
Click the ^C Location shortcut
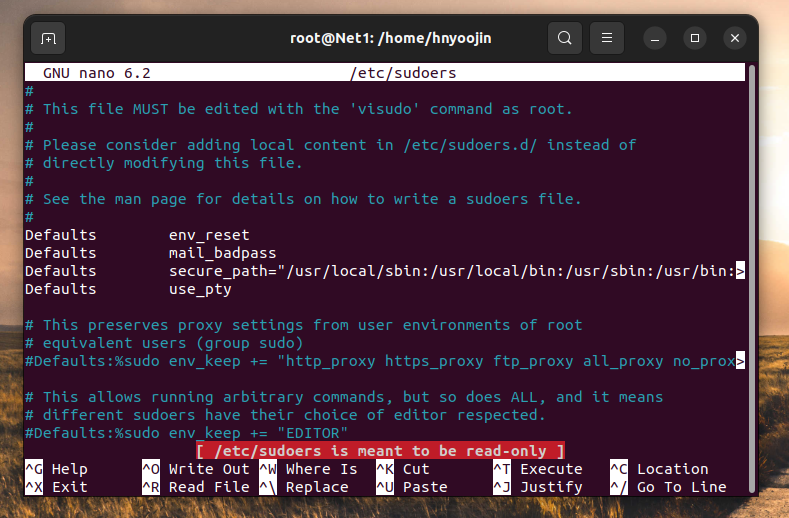point(659,469)
